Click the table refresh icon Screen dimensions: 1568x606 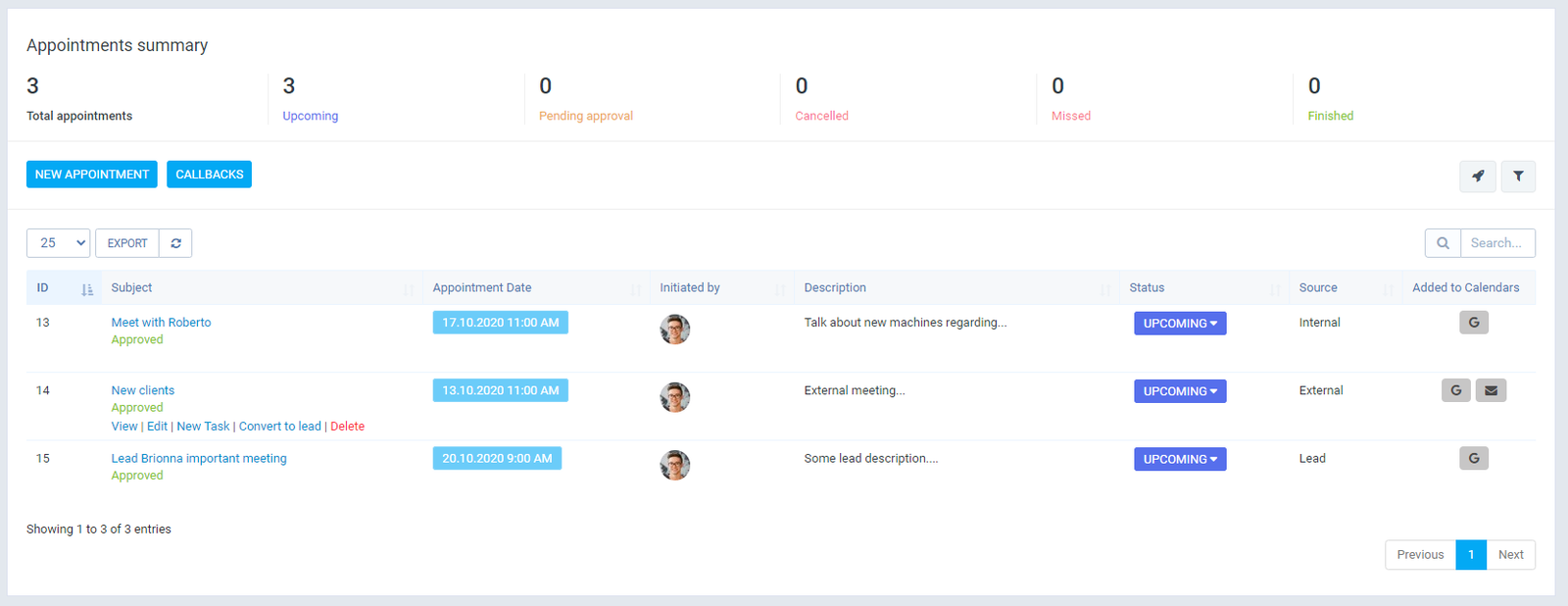(x=175, y=243)
